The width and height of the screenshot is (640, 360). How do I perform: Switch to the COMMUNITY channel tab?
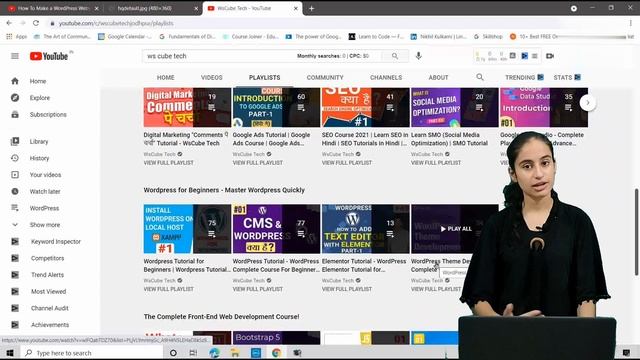(325, 78)
